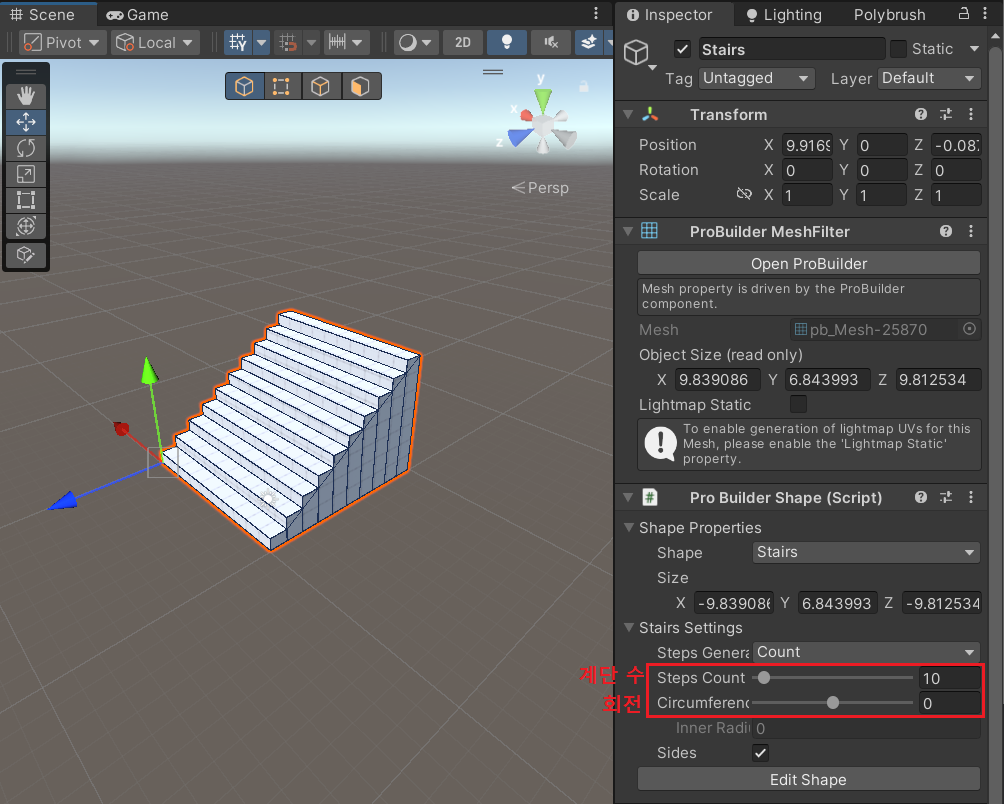The height and width of the screenshot is (804, 1004).
Task: Enable the Lightmap Static checkbox
Action: pyautogui.click(x=798, y=404)
